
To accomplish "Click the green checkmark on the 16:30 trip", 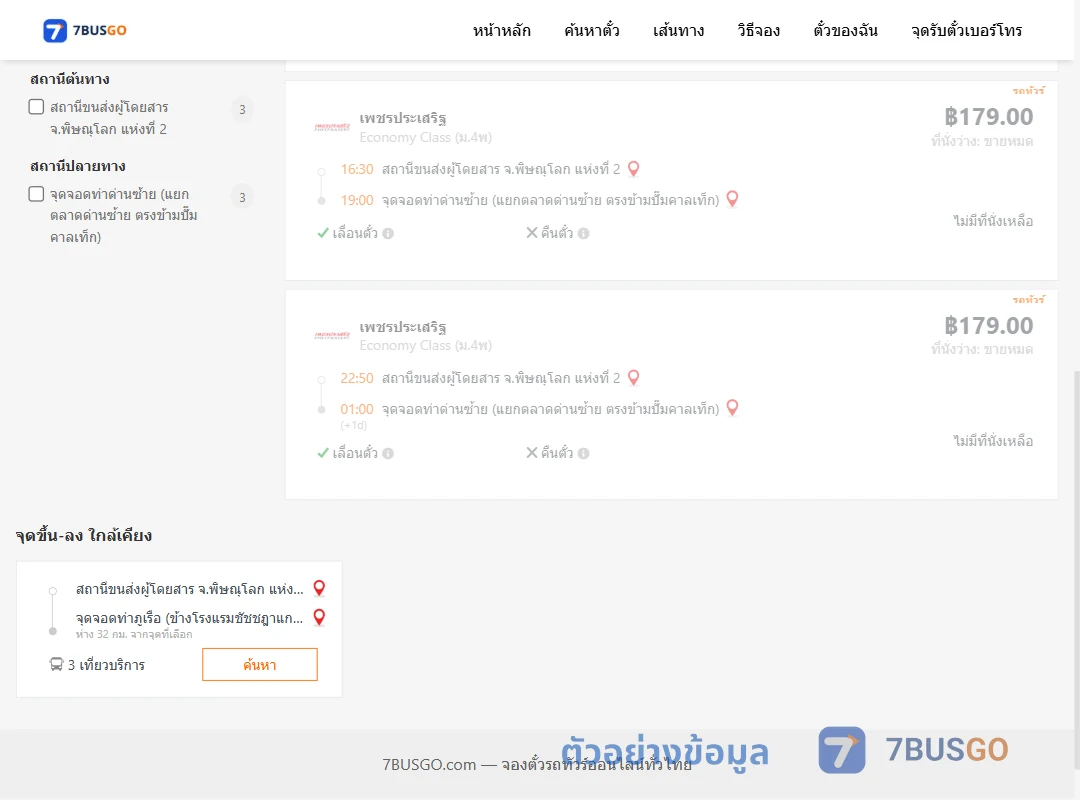I will [x=322, y=233].
